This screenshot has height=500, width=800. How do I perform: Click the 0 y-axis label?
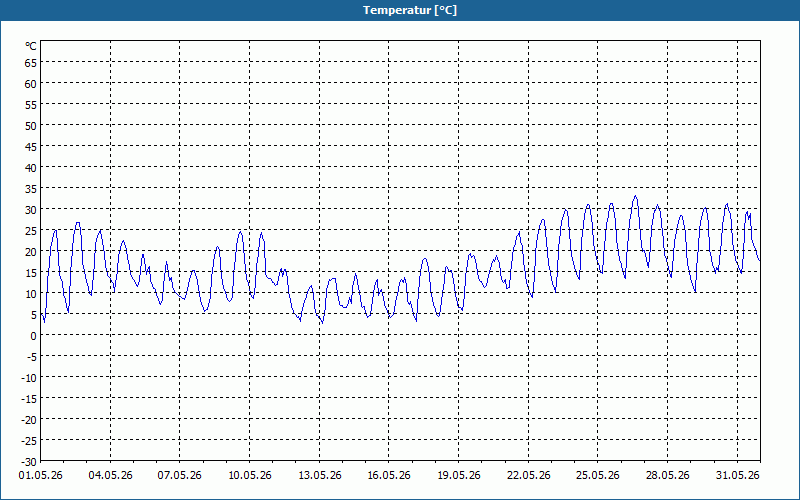coord(34,336)
